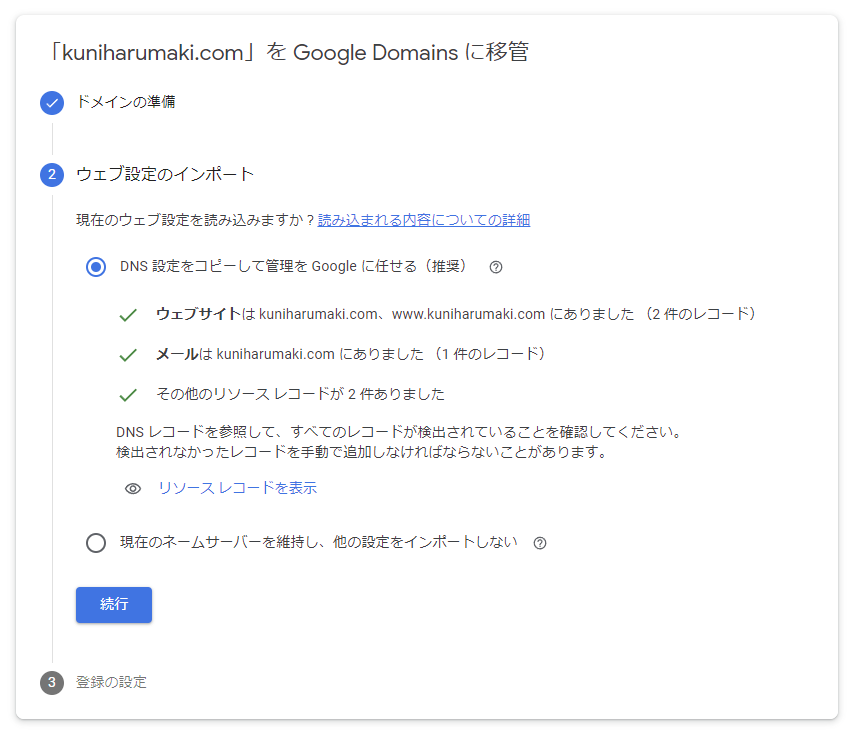Click the step 2 number badge
Viewport: 852px width, 739px height.
pyautogui.click(x=52, y=174)
